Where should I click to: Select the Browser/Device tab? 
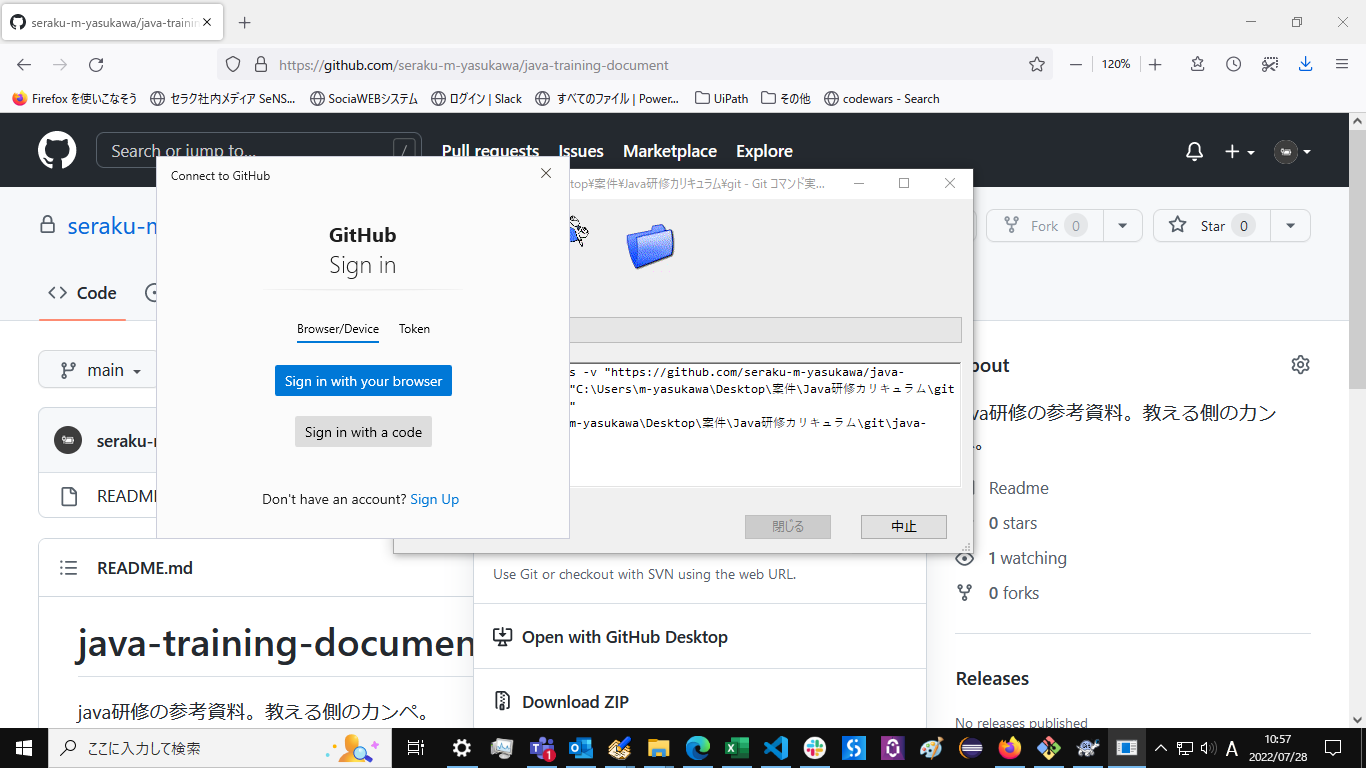(x=338, y=329)
